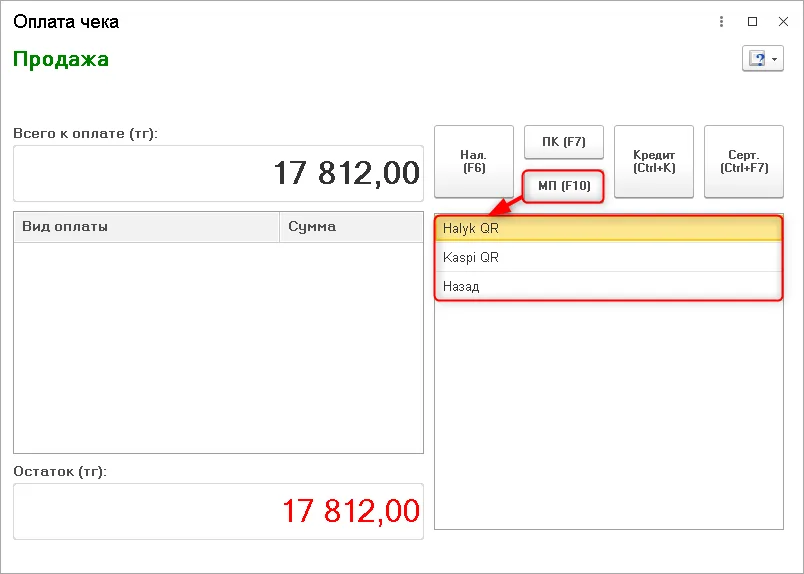The height and width of the screenshot is (574, 804).
Task: Go back via Назад list item
Action: click(x=609, y=286)
